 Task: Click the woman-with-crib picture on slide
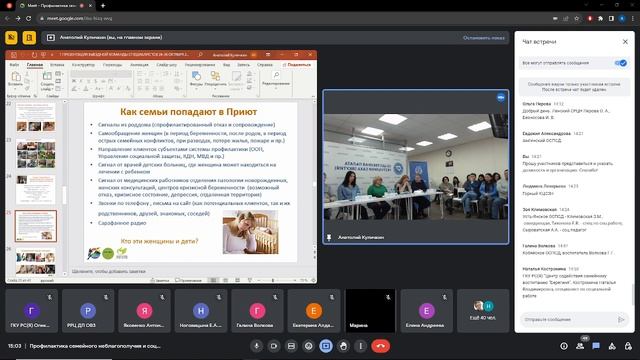click(251, 232)
